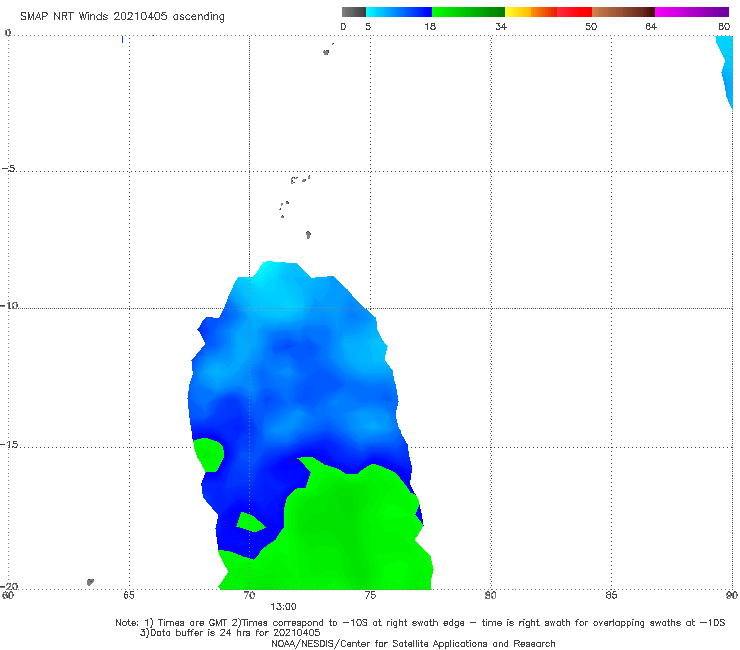
Task: Pick the magenta-purple 64-80 colorbar segment
Action: 692,12
